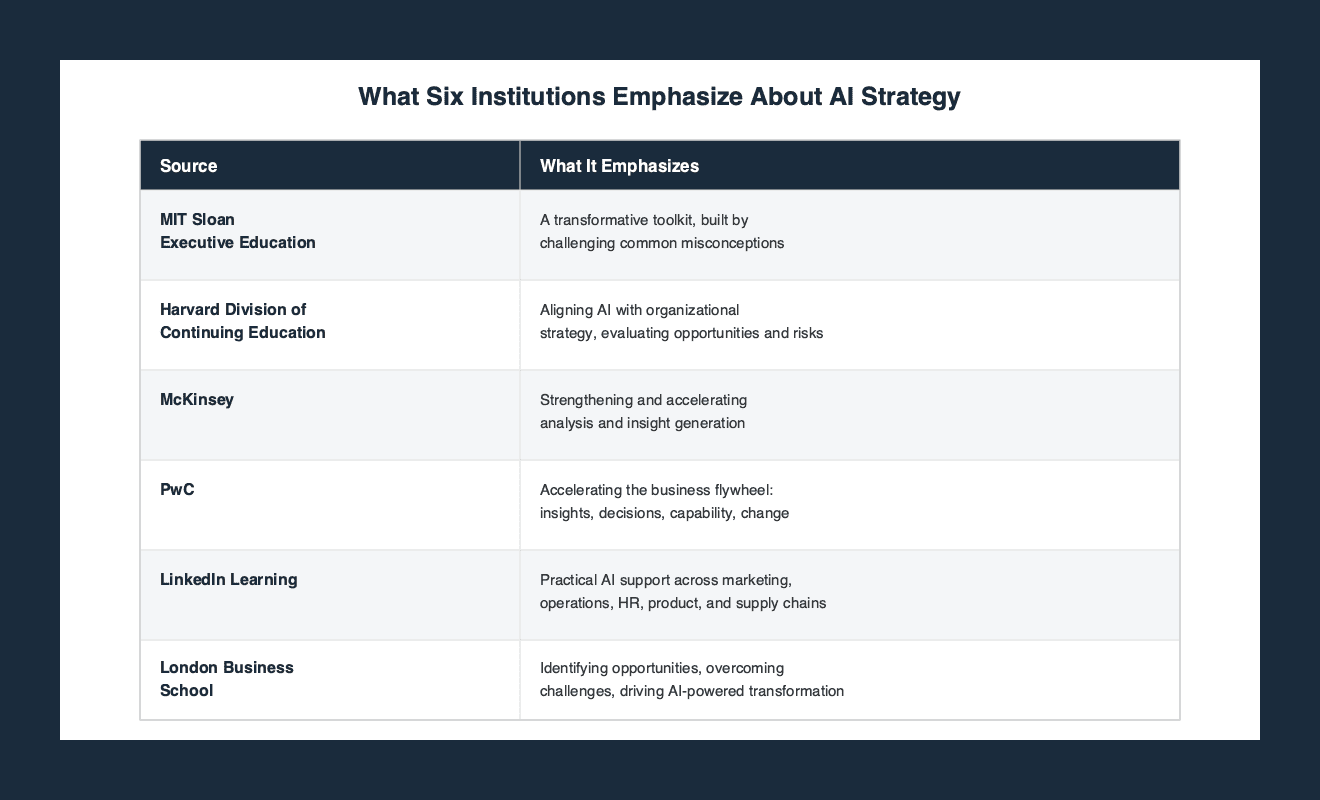Click the 'What It Emphasizes' column header
Screen dimensions: 1320x800
[849, 165]
